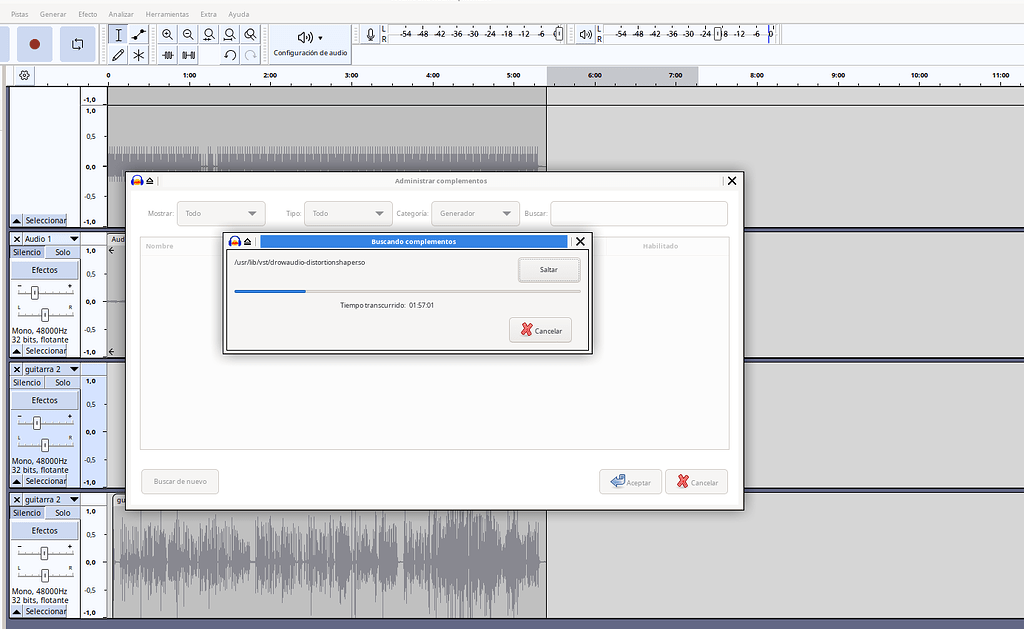Open the Categoría dropdown showing Generador
1024x629 pixels.
coord(475,213)
